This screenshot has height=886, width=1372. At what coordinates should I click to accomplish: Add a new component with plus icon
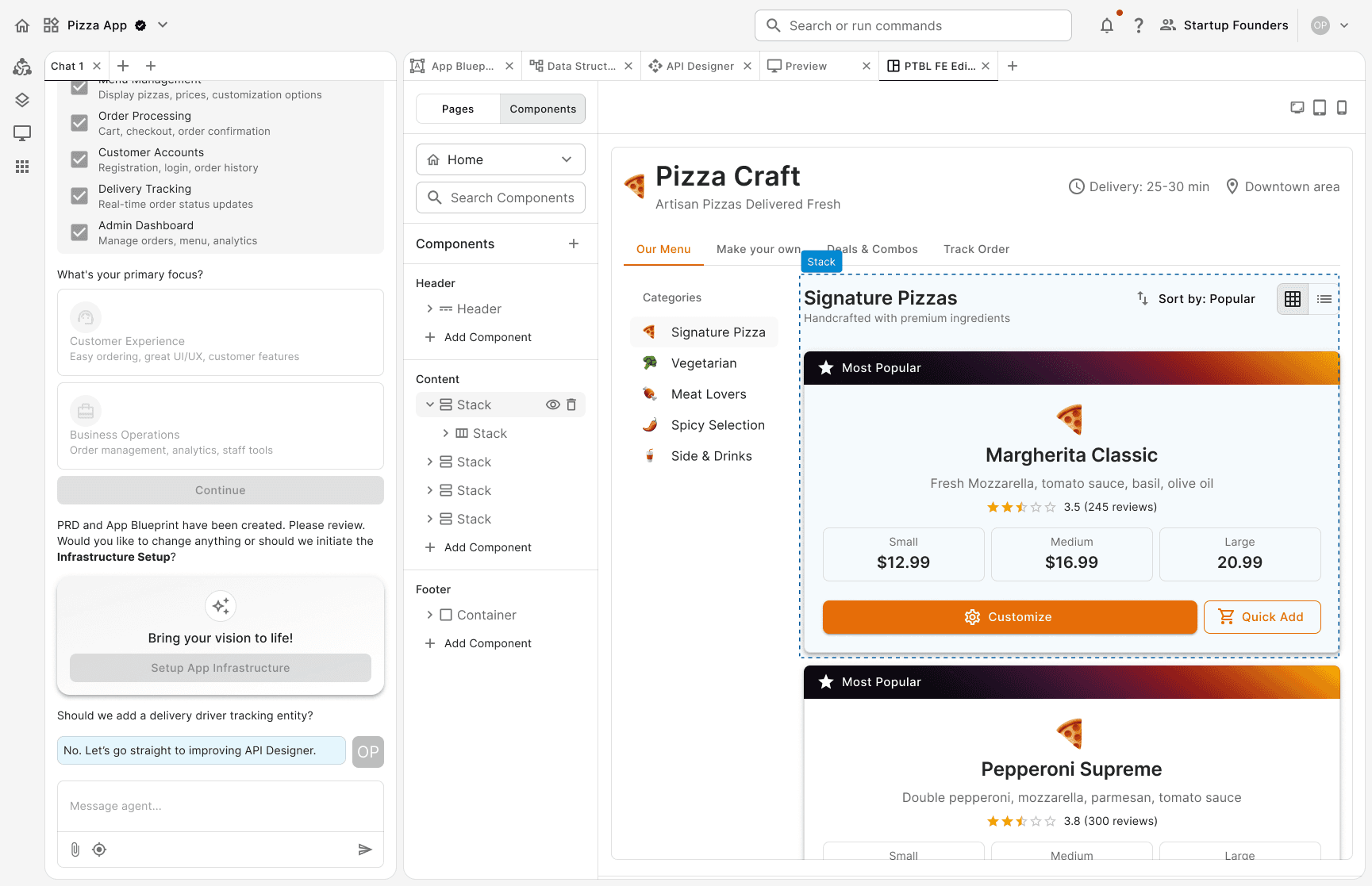tap(574, 244)
